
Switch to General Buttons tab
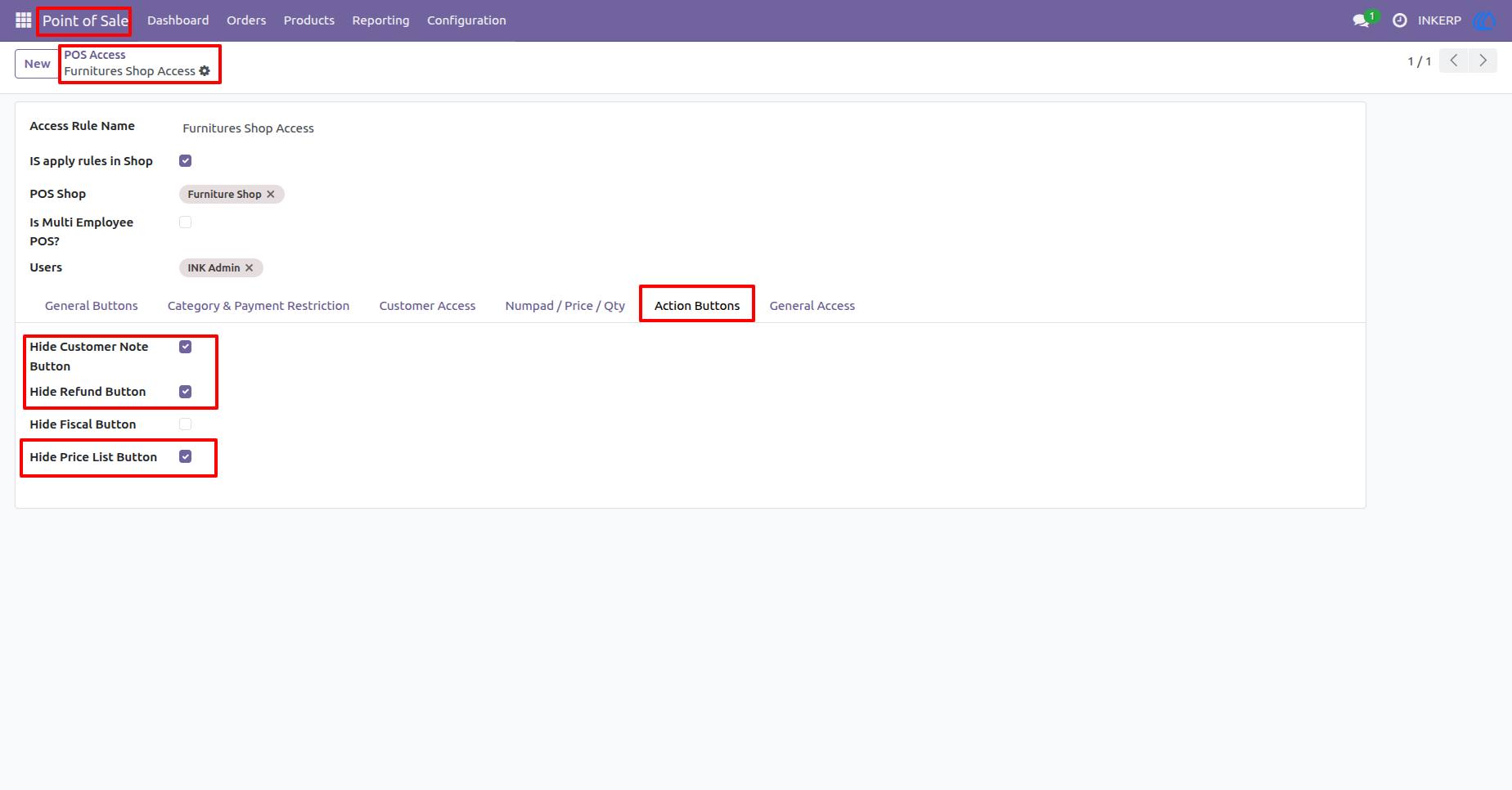pyautogui.click(x=92, y=306)
